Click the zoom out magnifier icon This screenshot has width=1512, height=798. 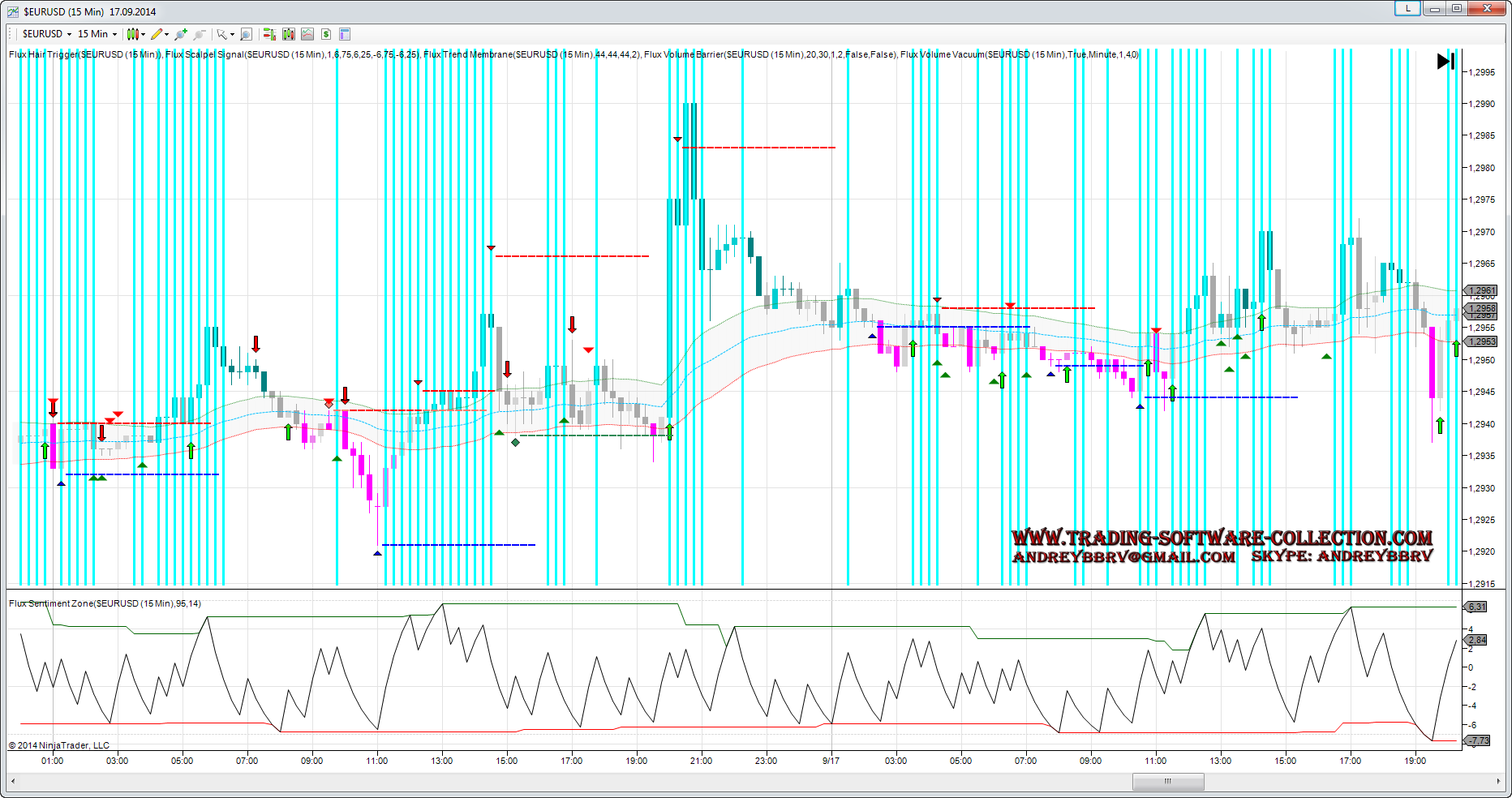(x=200, y=34)
